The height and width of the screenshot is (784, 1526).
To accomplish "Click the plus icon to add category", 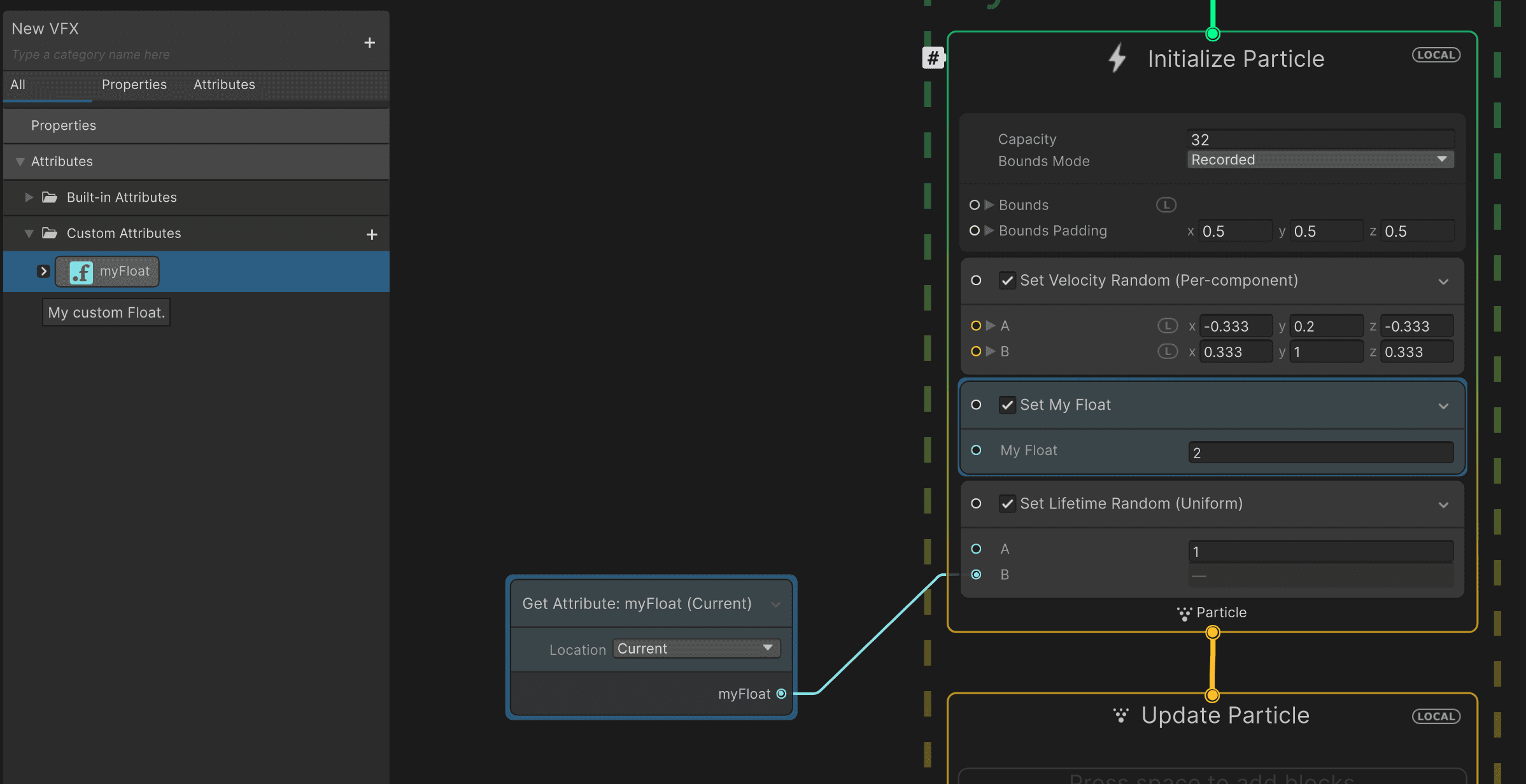I will coord(369,43).
